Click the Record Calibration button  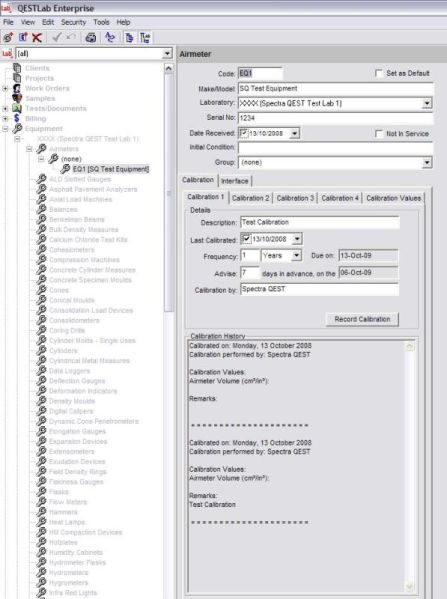pyautogui.click(x=362, y=319)
